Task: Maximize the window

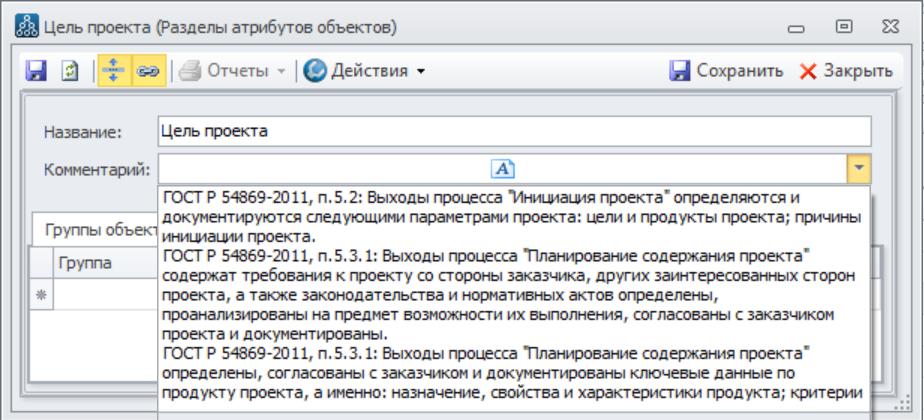Action: [x=845, y=25]
